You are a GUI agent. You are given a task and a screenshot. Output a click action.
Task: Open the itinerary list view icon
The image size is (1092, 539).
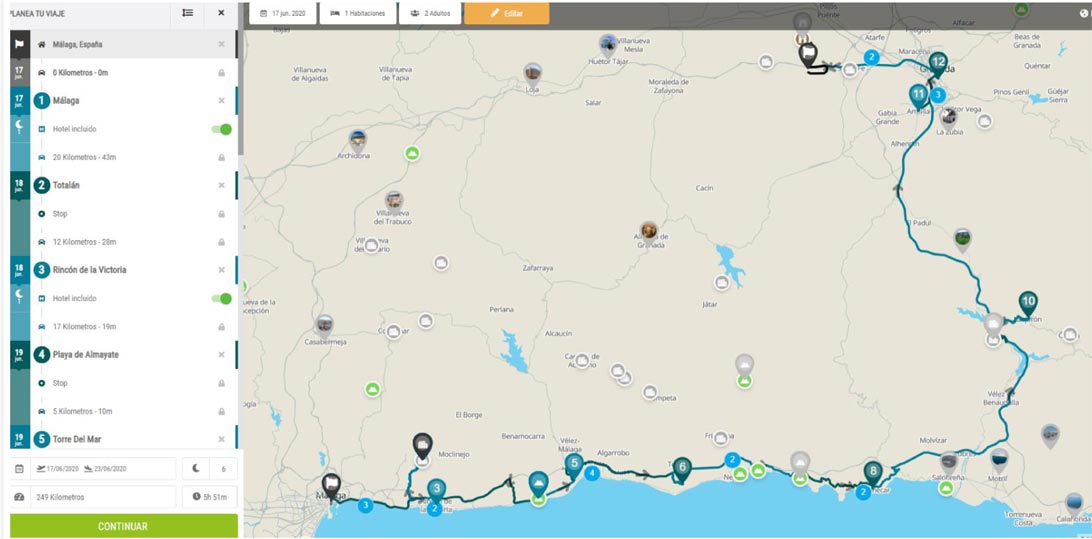(x=188, y=13)
